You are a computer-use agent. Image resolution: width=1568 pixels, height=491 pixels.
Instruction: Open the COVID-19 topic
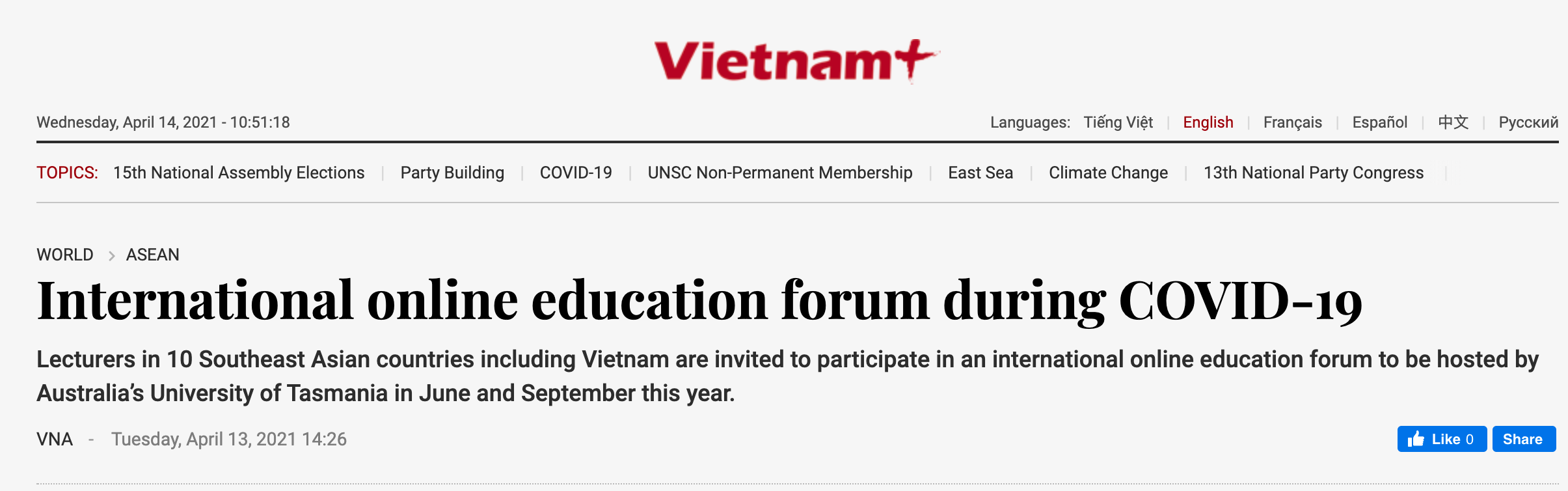576,173
